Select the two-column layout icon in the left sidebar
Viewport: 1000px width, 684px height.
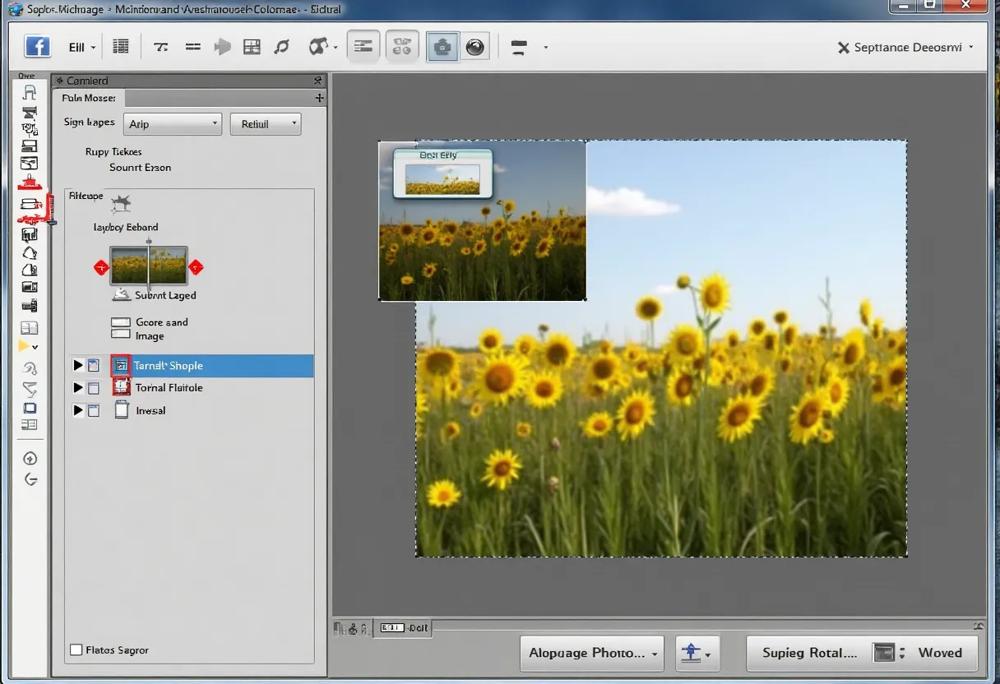29,328
